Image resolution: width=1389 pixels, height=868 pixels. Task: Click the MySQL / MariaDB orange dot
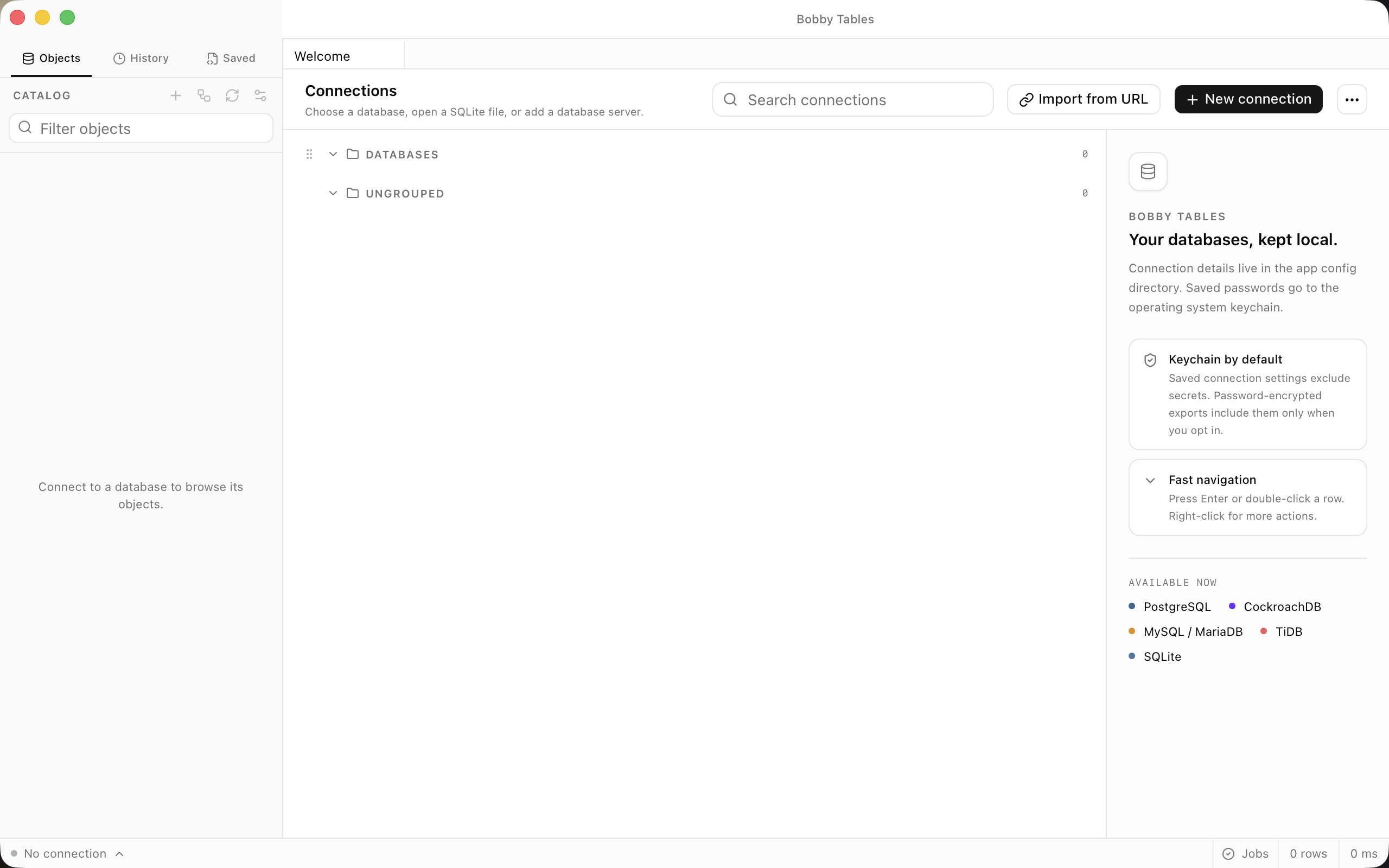tap(1132, 631)
